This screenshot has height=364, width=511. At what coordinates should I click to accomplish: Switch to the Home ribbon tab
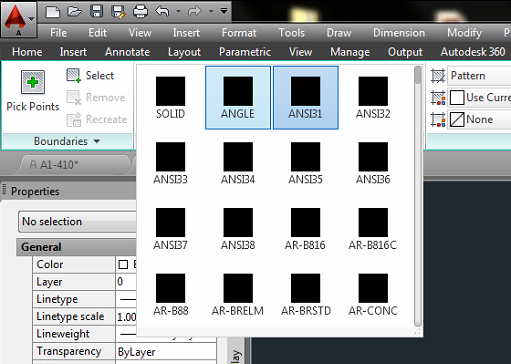point(27,52)
